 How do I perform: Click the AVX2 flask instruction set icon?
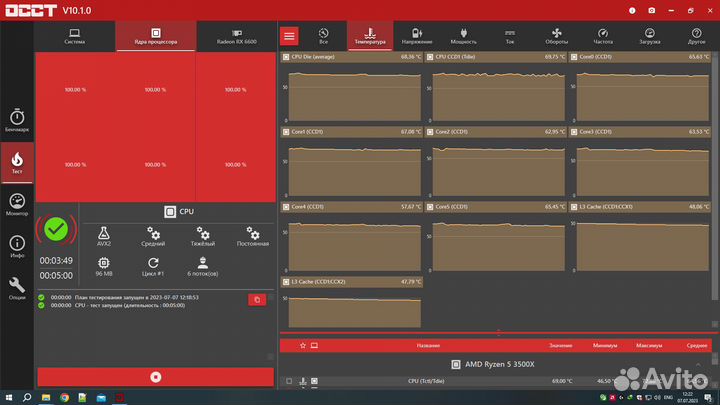pyautogui.click(x=104, y=235)
